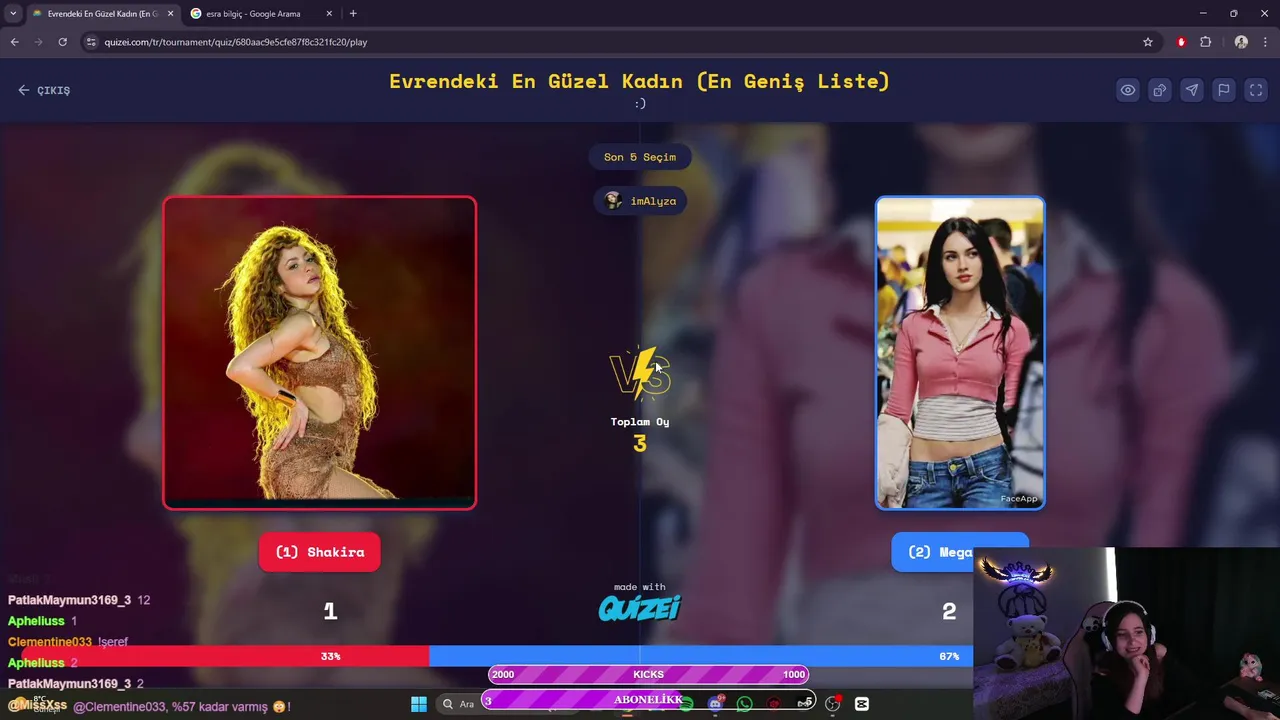This screenshot has width=1280, height=720.
Task: Enter fullscreen with the corner-brackets icon
Action: tap(1256, 90)
